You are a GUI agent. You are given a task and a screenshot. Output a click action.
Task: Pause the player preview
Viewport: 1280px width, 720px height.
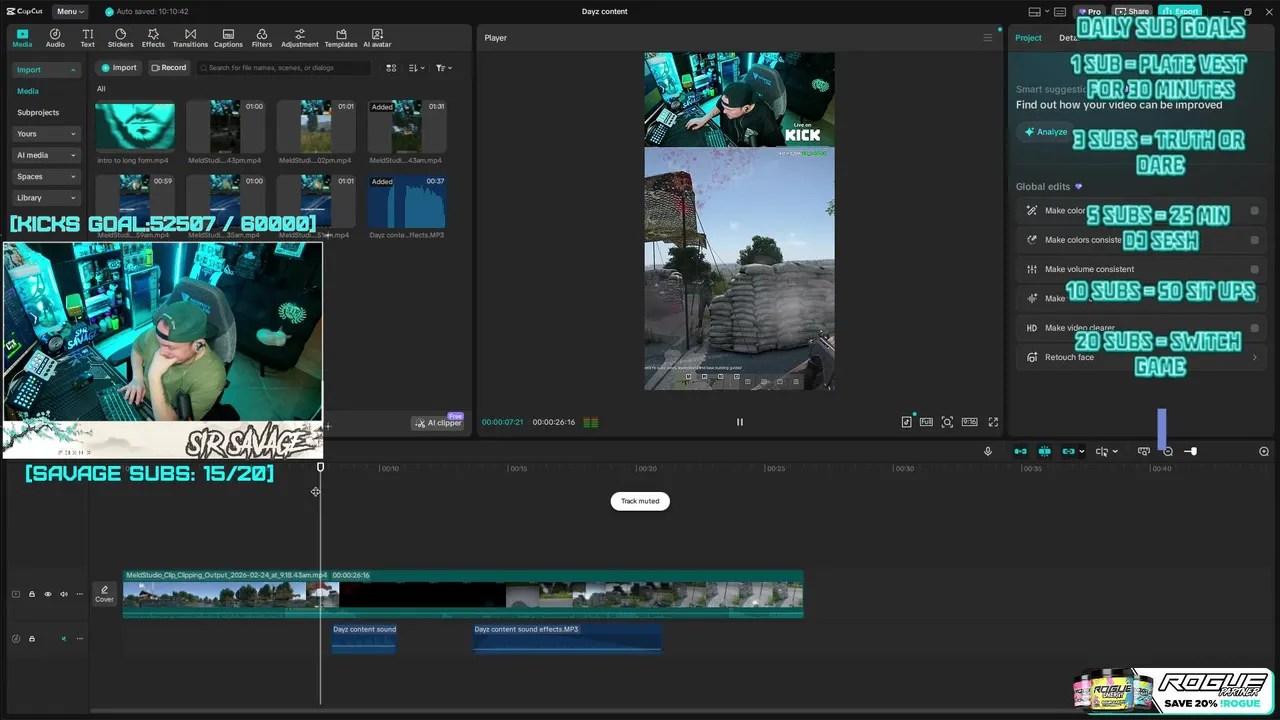pos(740,422)
